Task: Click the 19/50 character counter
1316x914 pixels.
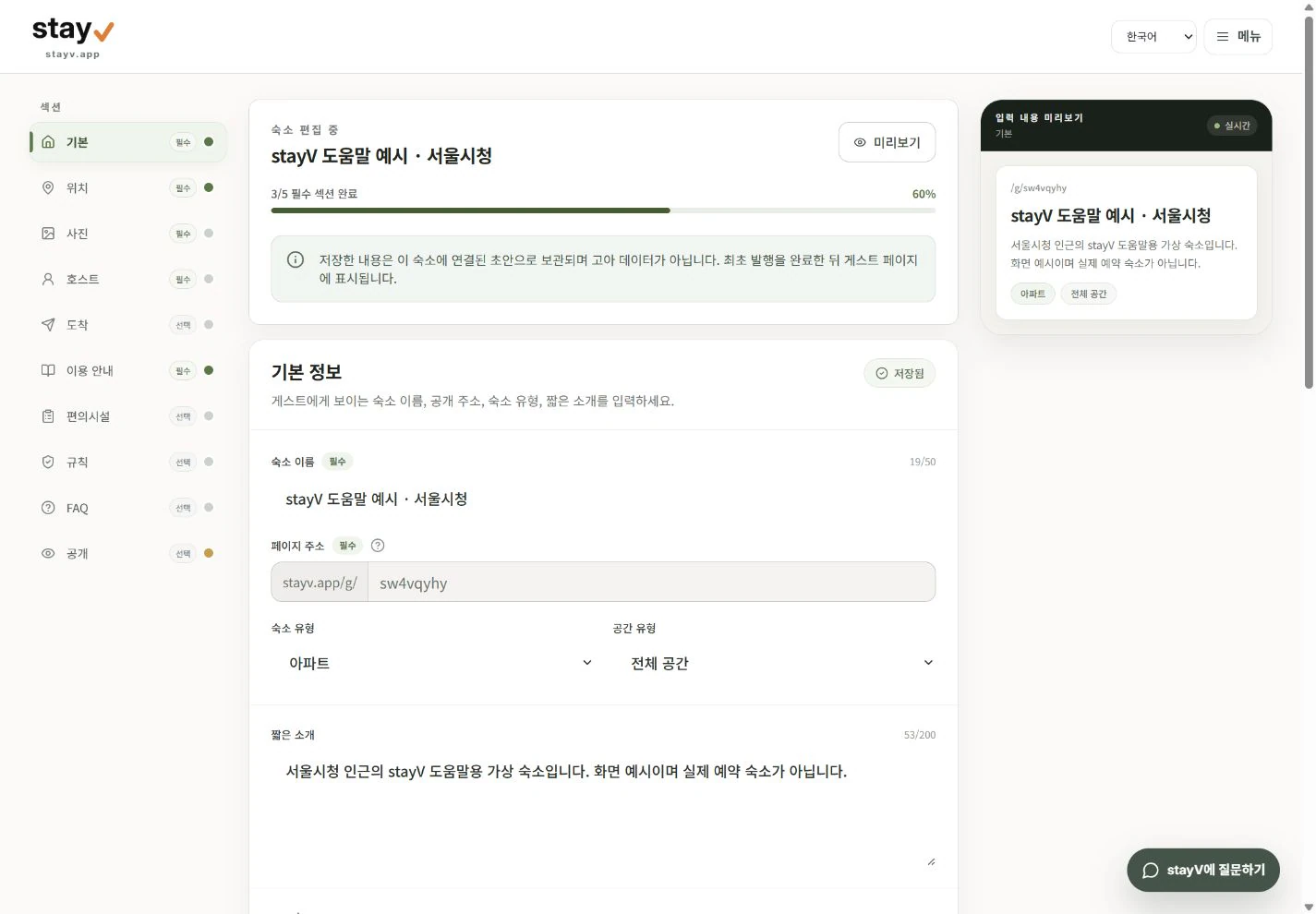Action: [x=923, y=462]
